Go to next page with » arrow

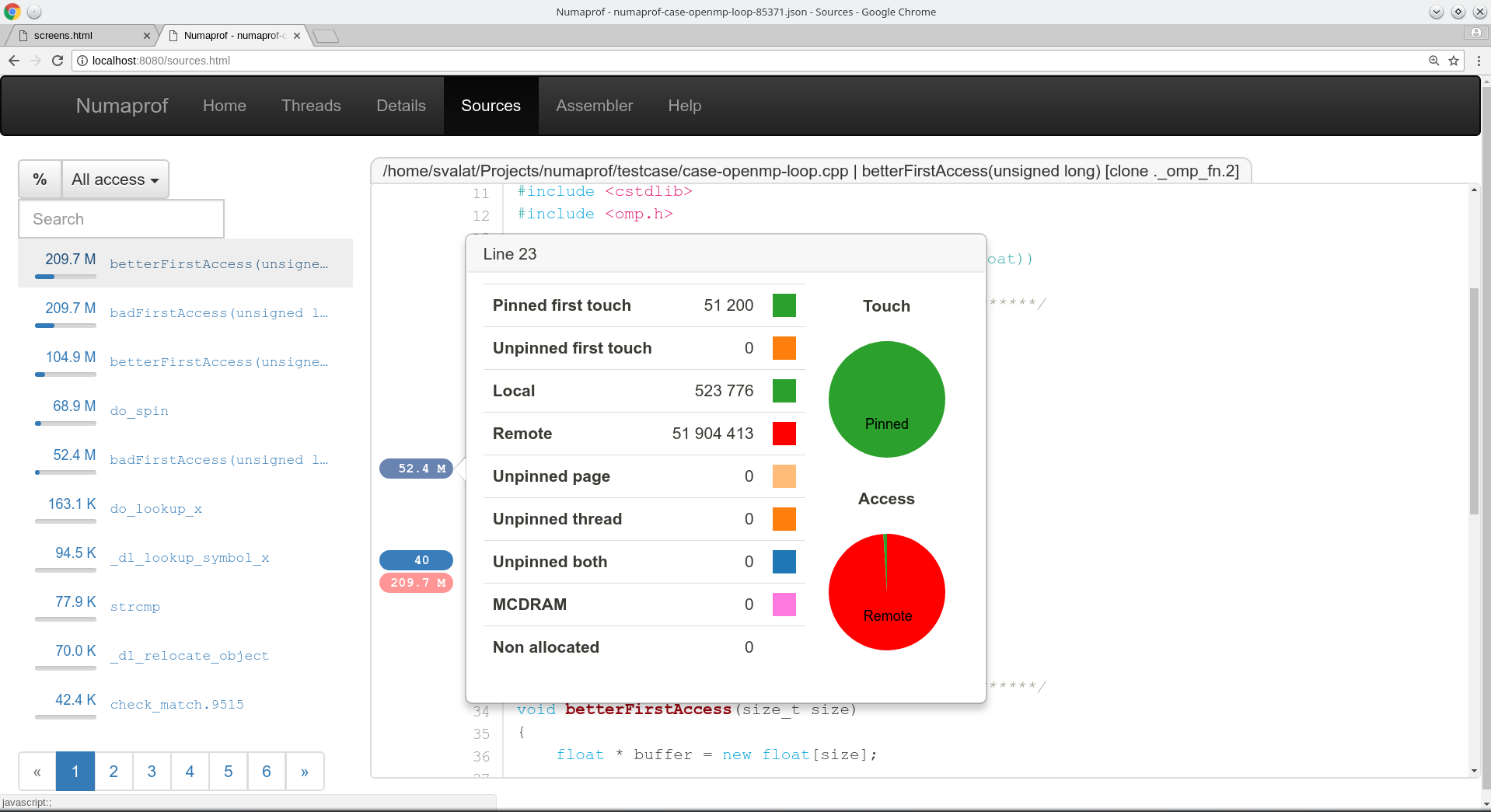tap(305, 772)
